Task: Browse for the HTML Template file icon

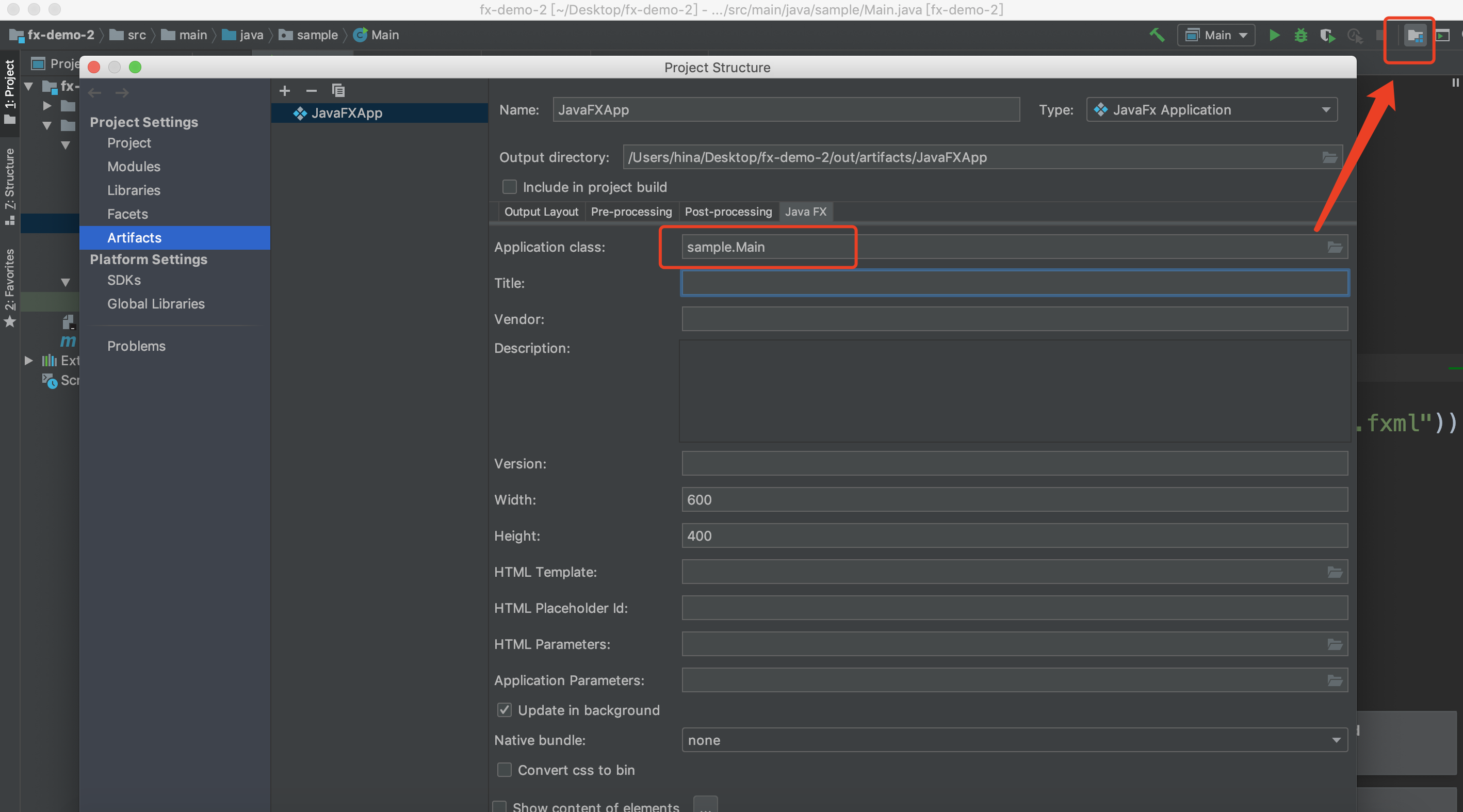Action: (x=1335, y=572)
